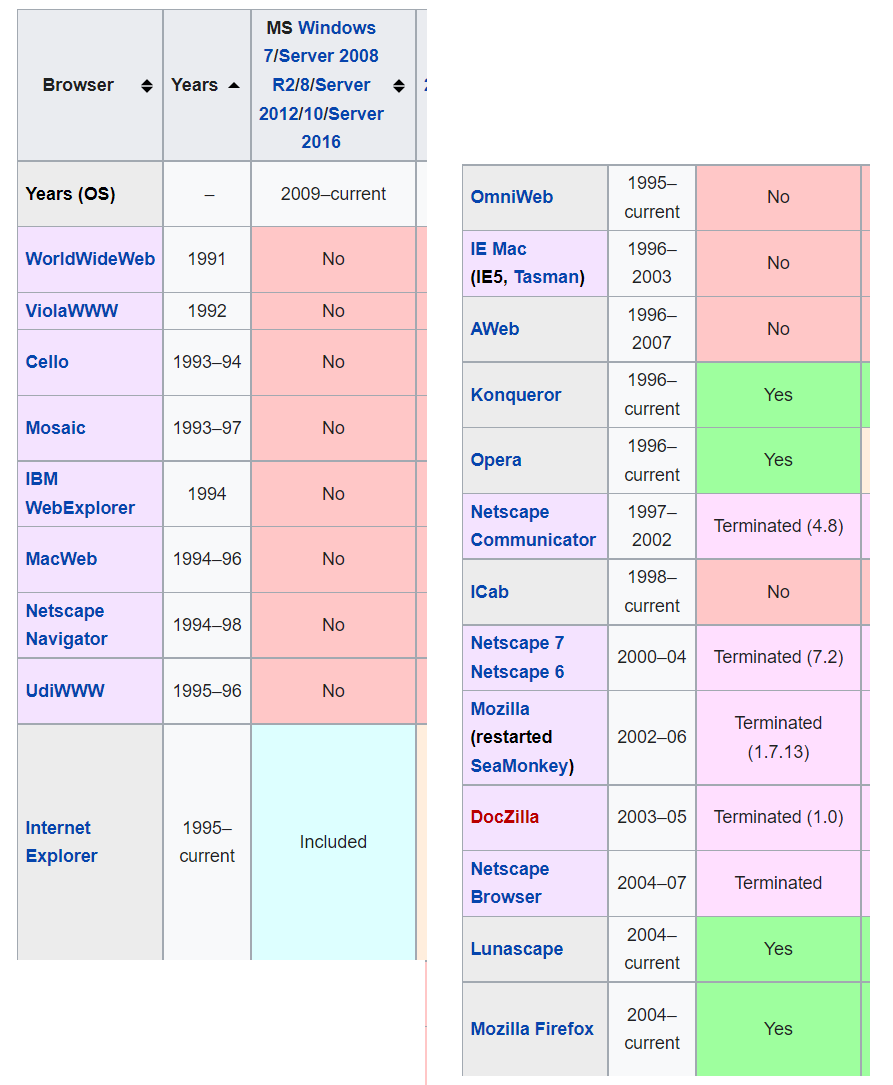Select the '1994–98' years cell

click(207, 625)
